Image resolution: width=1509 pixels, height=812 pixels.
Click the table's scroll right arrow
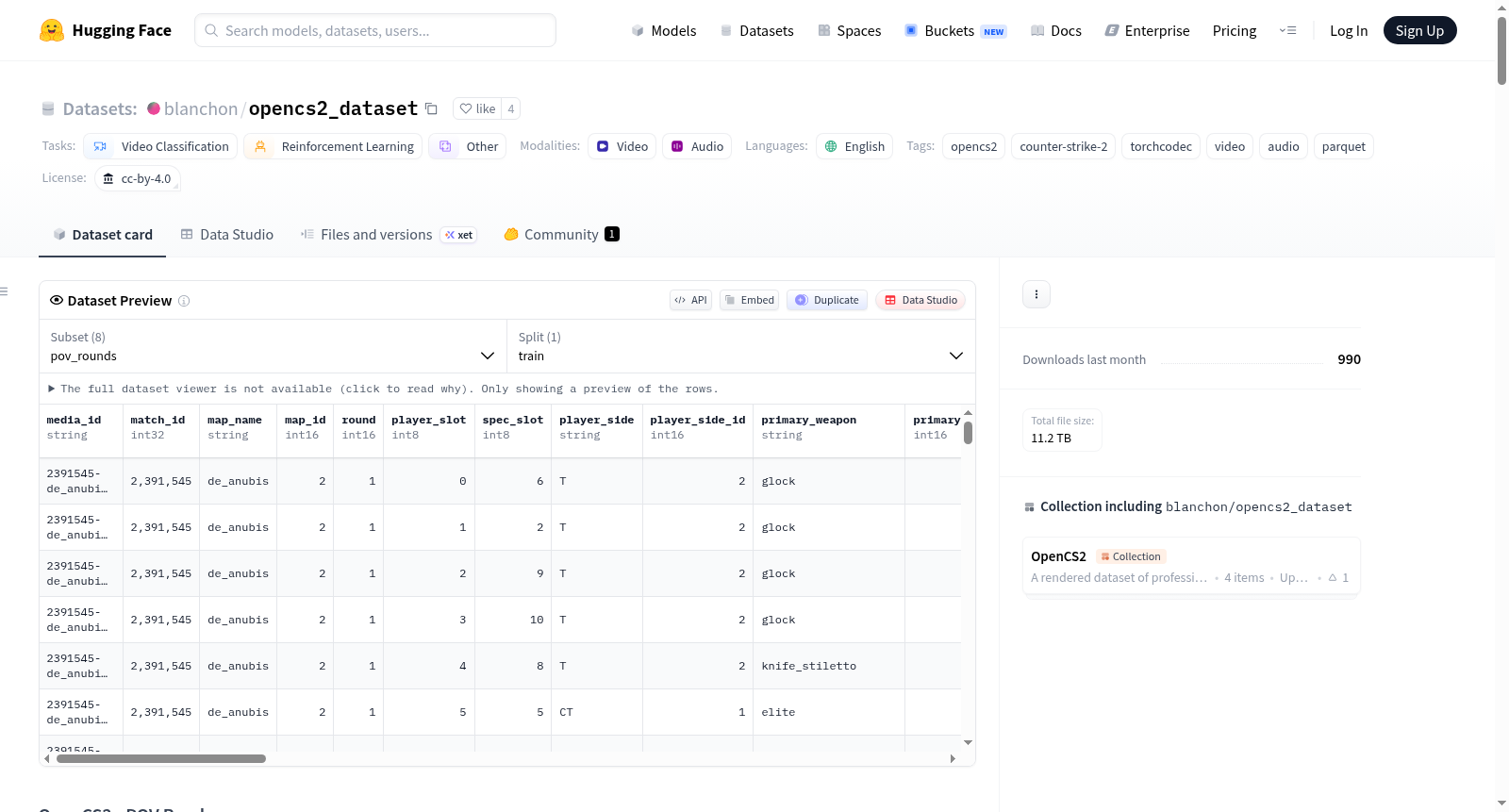(x=953, y=758)
